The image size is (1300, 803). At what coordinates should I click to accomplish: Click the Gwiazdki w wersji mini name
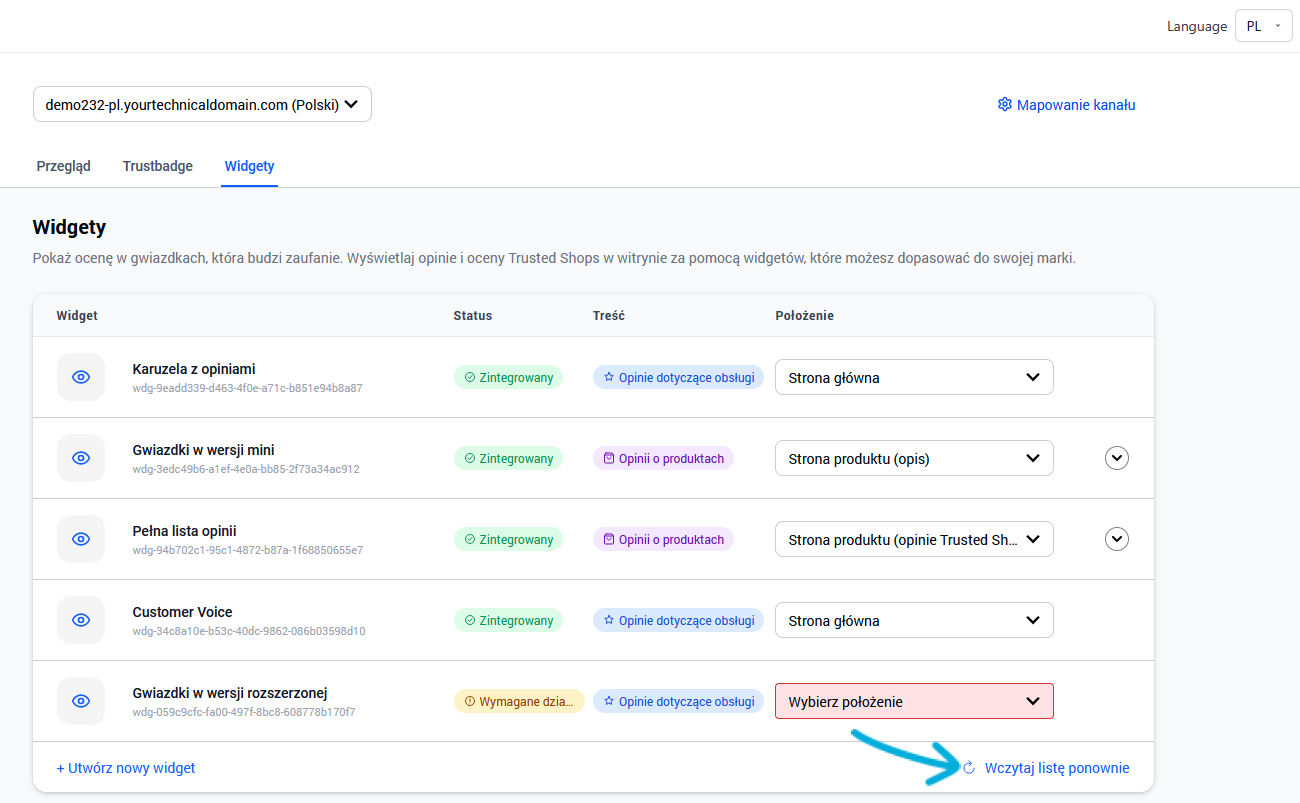[203, 450]
